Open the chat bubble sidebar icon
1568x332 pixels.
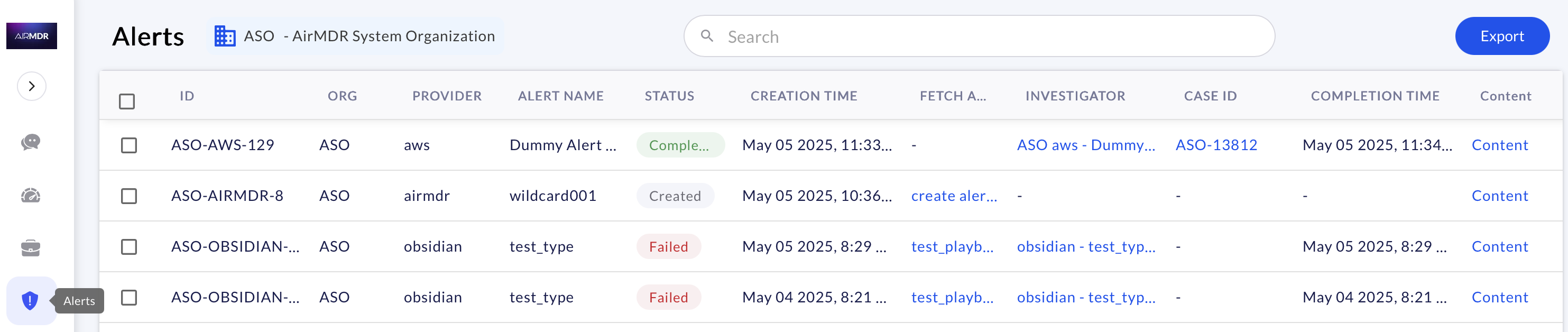[x=31, y=142]
